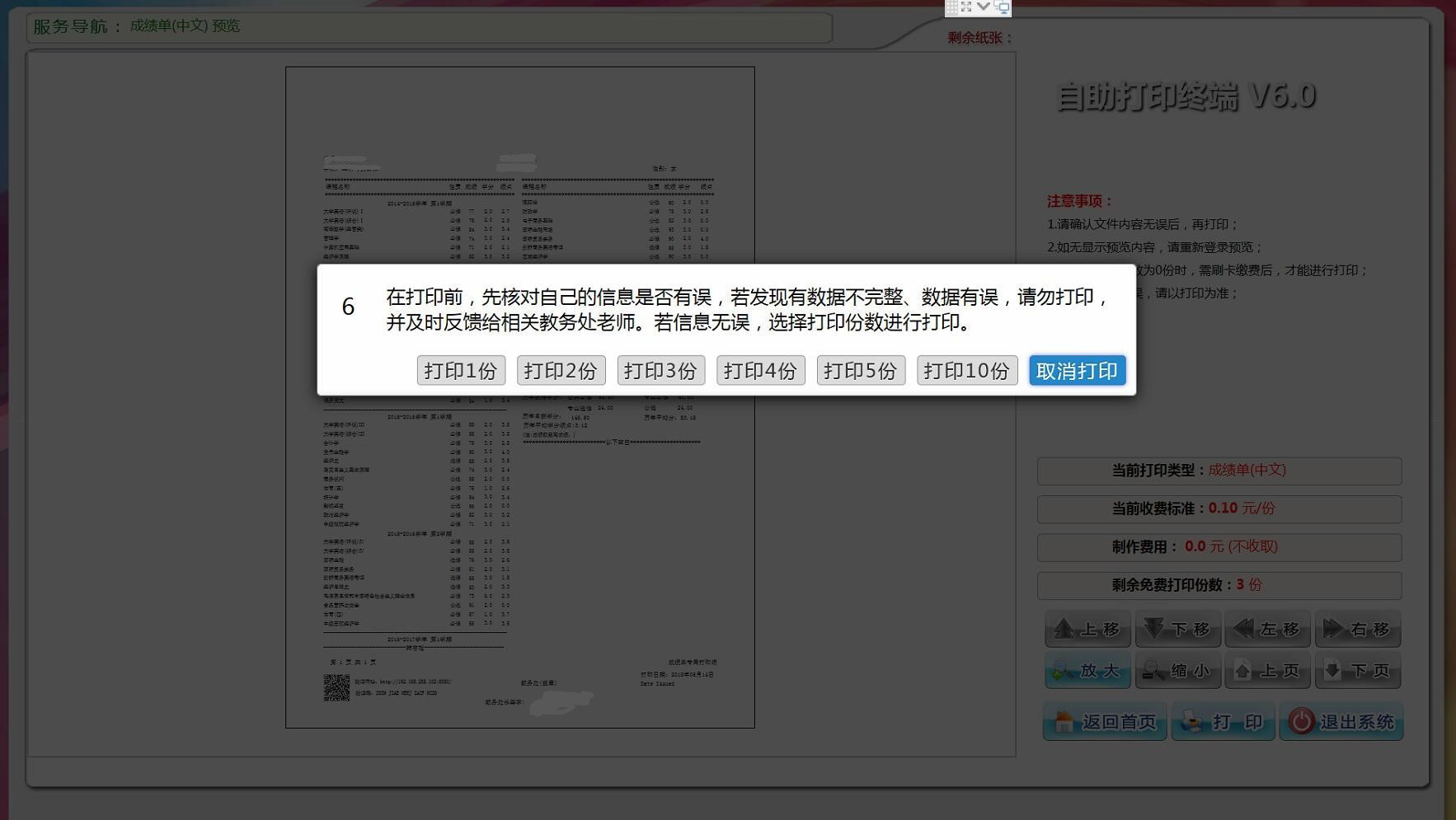Cancel printing with 取消打印
1456x820 pixels.
1077,371
